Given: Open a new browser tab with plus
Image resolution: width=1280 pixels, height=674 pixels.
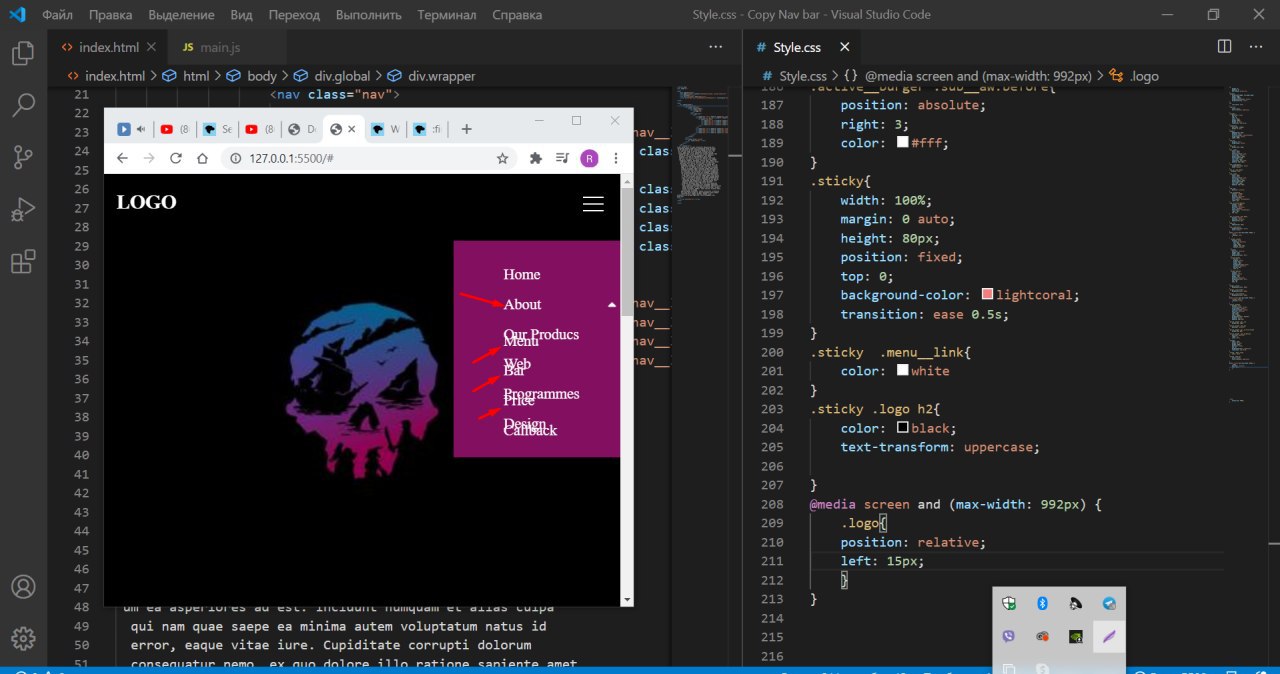Looking at the screenshot, I should click(x=466, y=129).
